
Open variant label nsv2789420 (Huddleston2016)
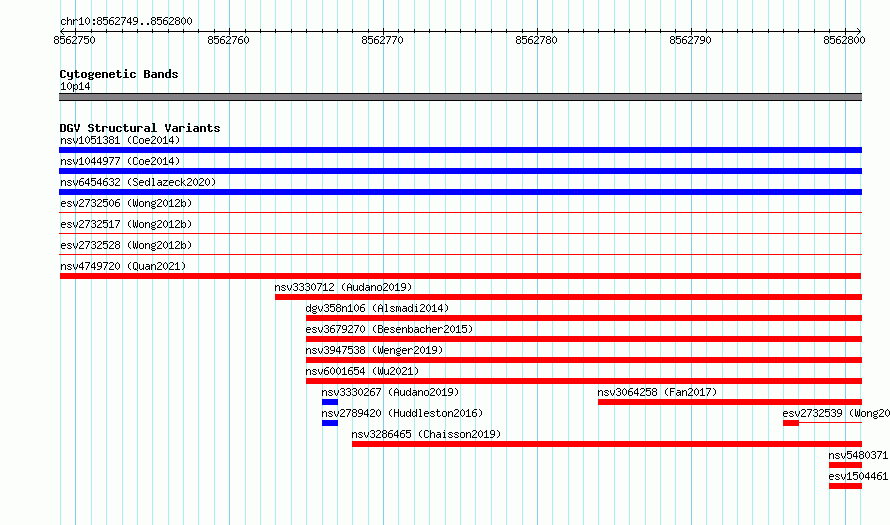pyautogui.click(x=402, y=413)
